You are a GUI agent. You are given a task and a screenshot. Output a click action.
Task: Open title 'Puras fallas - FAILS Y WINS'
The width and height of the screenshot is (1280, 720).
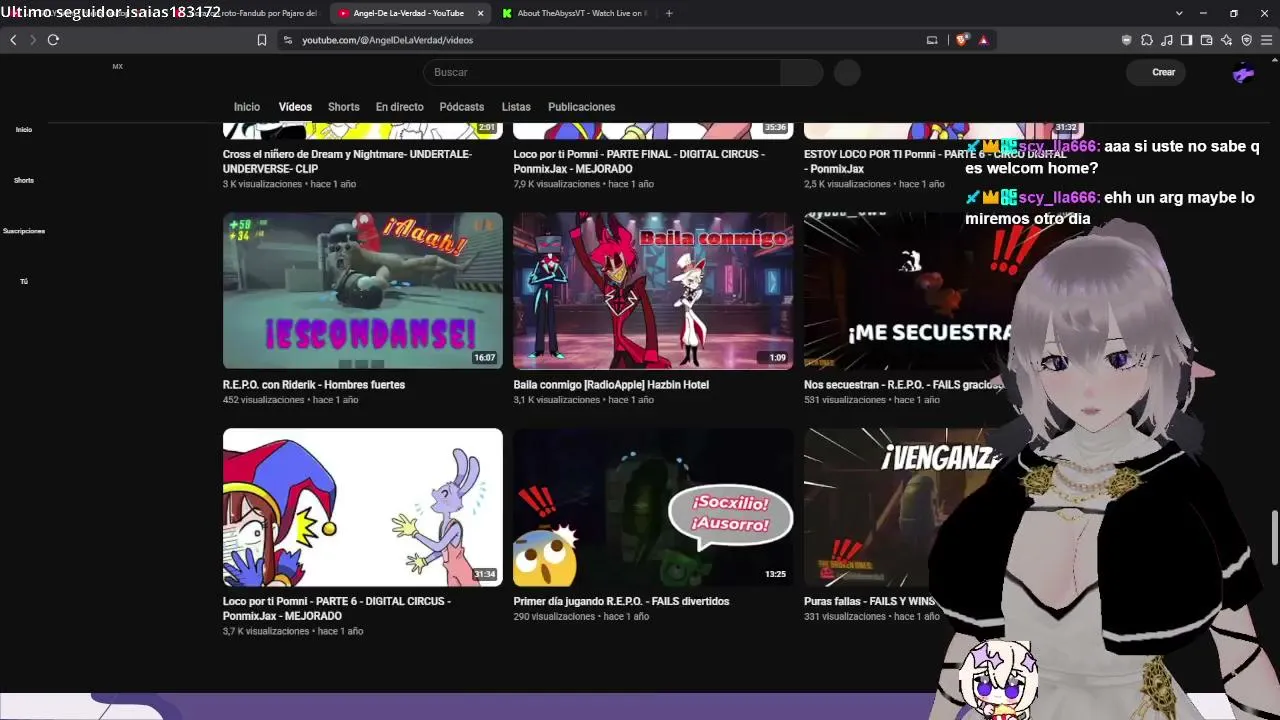point(868,601)
